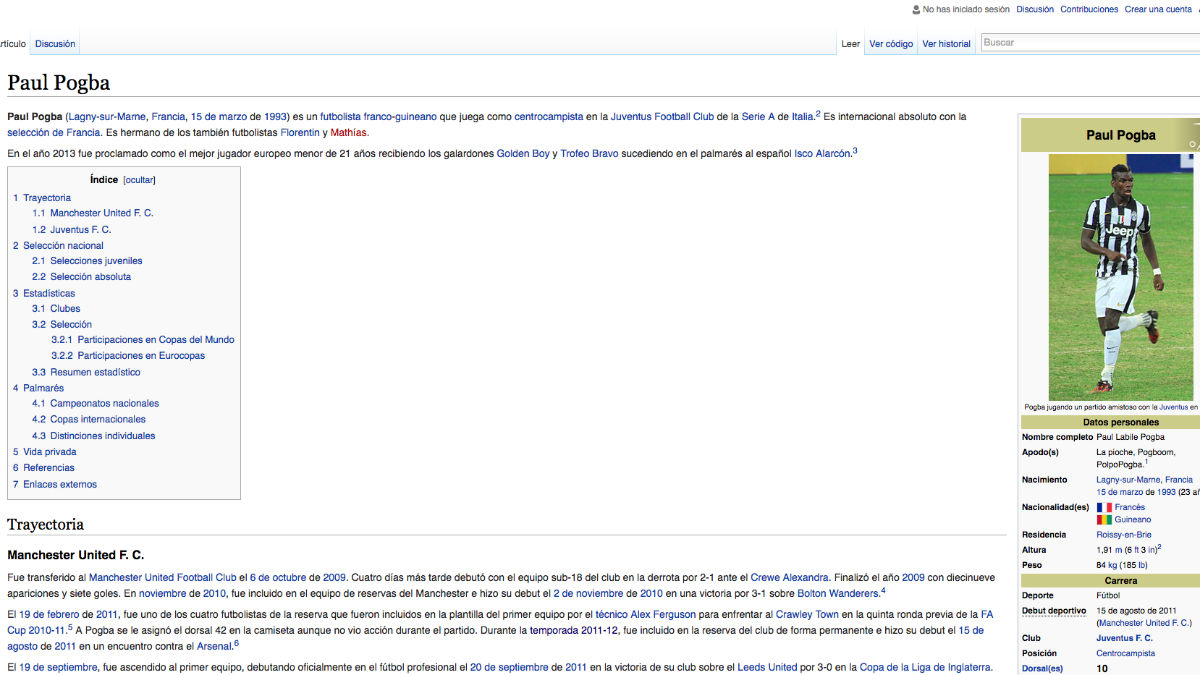
Task: Open the 'Isco Alarcón' link
Action: pyautogui.click(x=822, y=154)
